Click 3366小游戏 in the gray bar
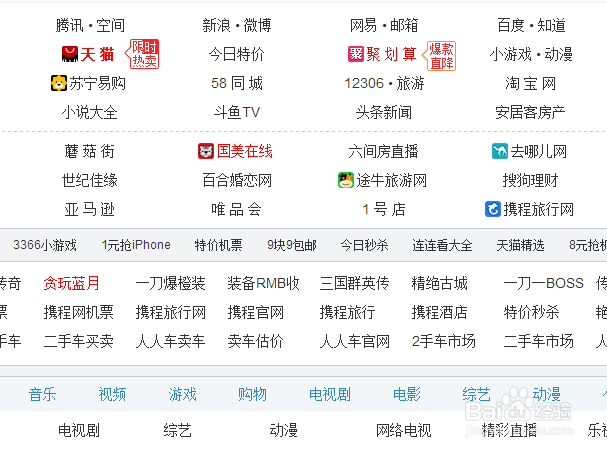 click(45, 245)
